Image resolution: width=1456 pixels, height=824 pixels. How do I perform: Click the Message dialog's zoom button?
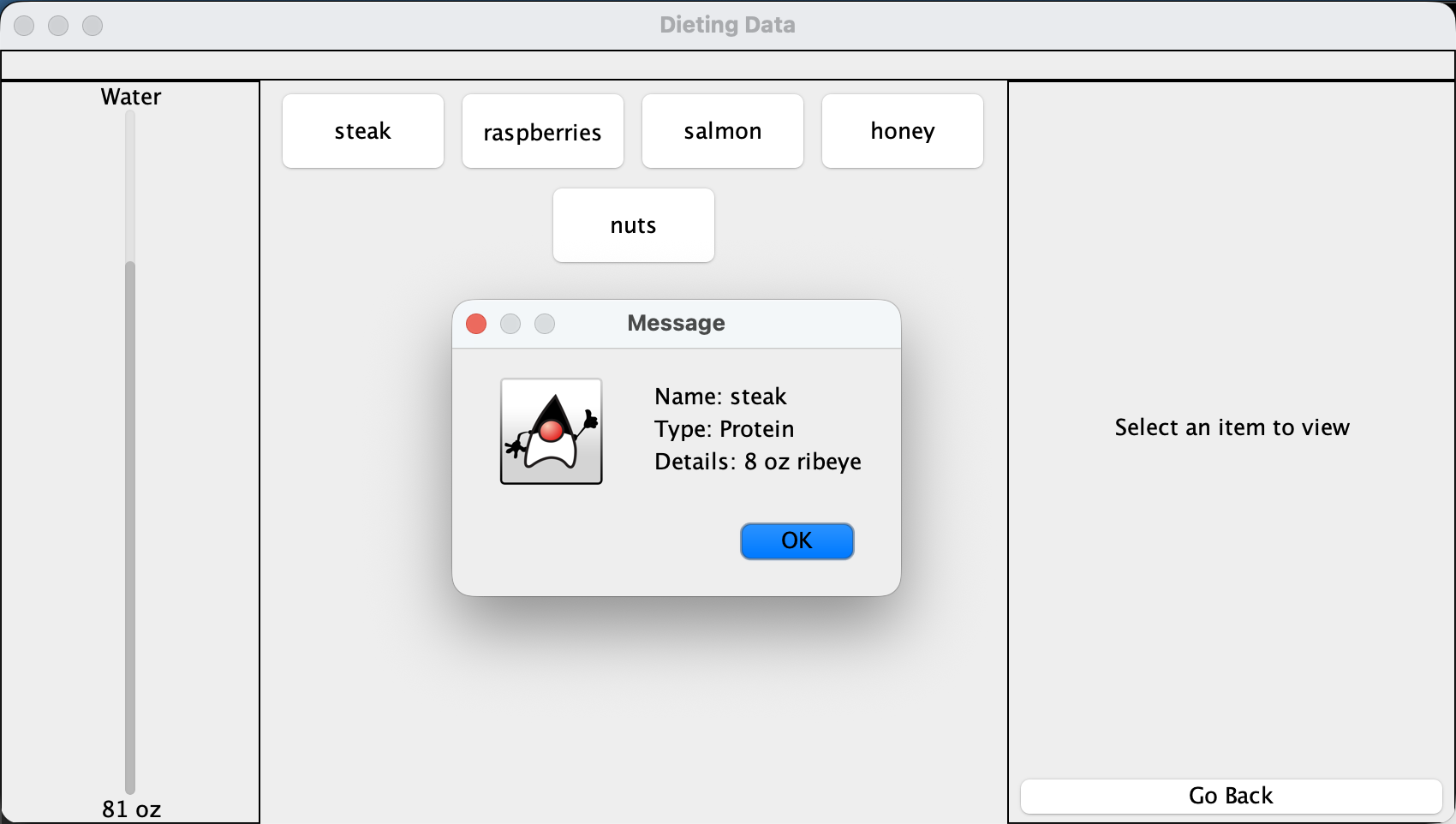click(x=545, y=324)
